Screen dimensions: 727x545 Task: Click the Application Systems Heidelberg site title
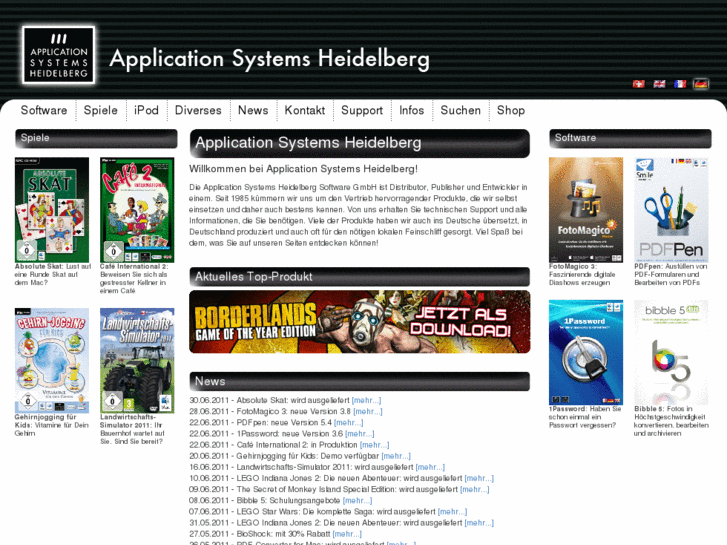(x=270, y=59)
